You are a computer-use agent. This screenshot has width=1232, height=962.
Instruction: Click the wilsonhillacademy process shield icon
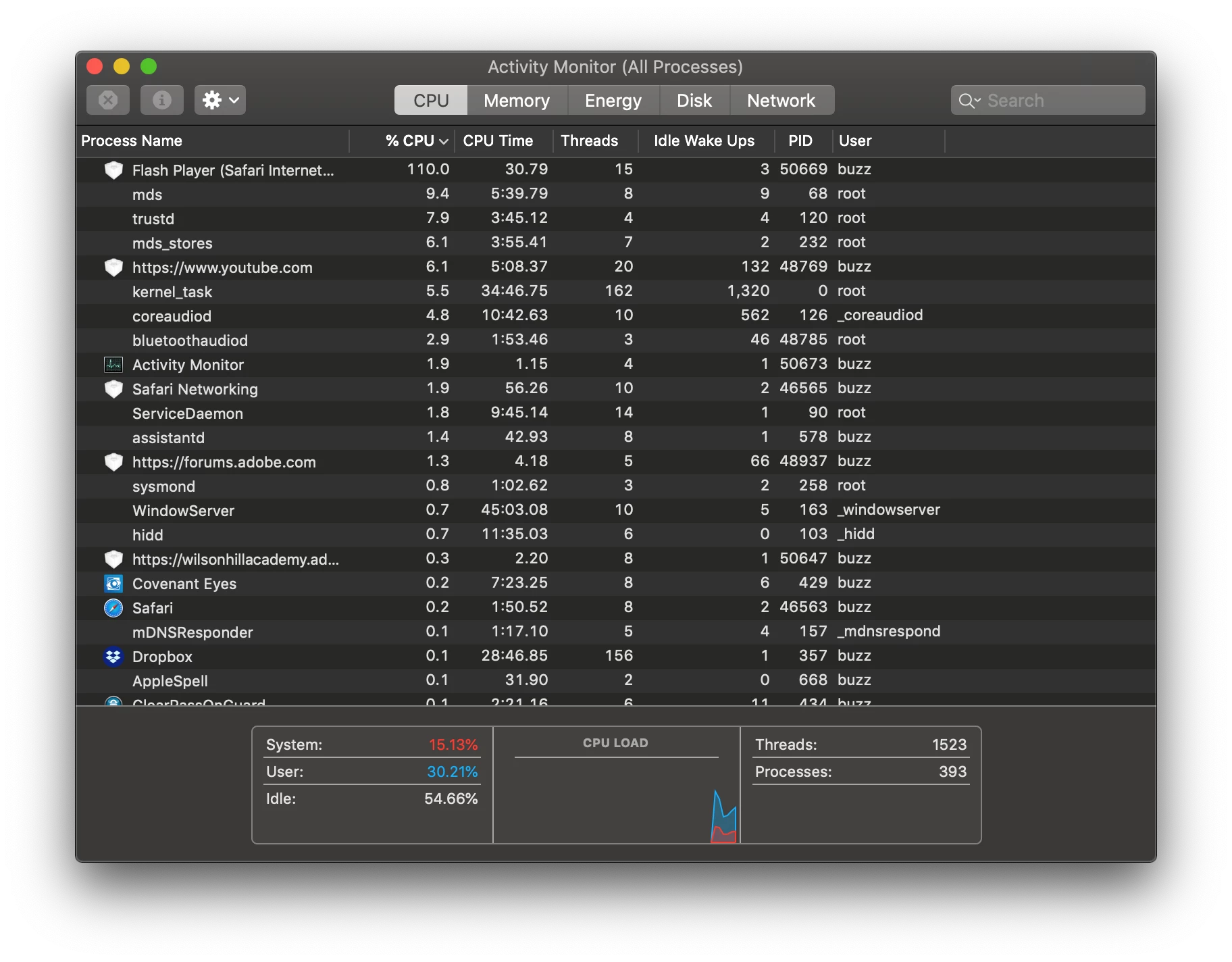pyautogui.click(x=113, y=559)
